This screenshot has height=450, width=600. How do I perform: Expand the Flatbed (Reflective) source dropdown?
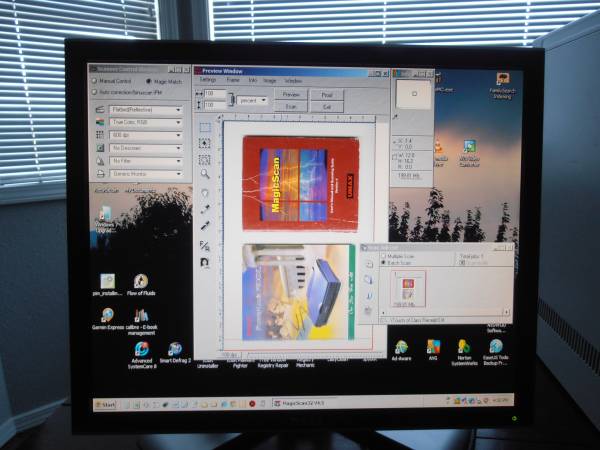145,109
